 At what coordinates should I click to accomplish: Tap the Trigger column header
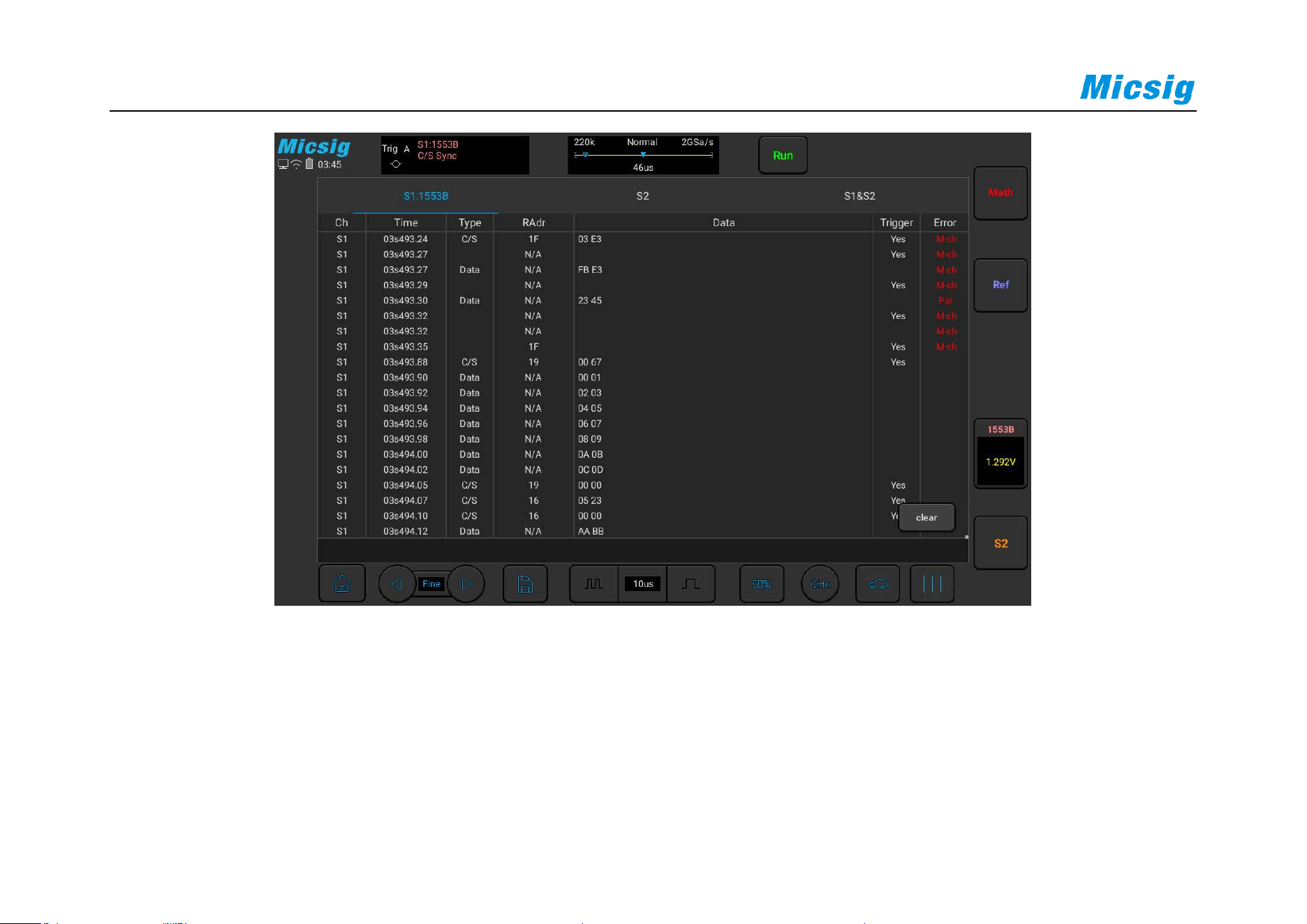coord(896,223)
